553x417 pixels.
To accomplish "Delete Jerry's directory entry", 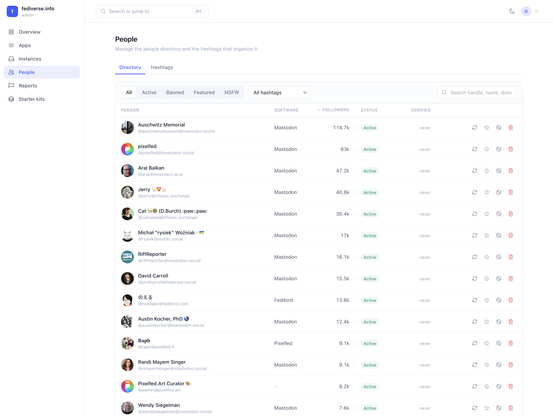I will (x=510, y=192).
